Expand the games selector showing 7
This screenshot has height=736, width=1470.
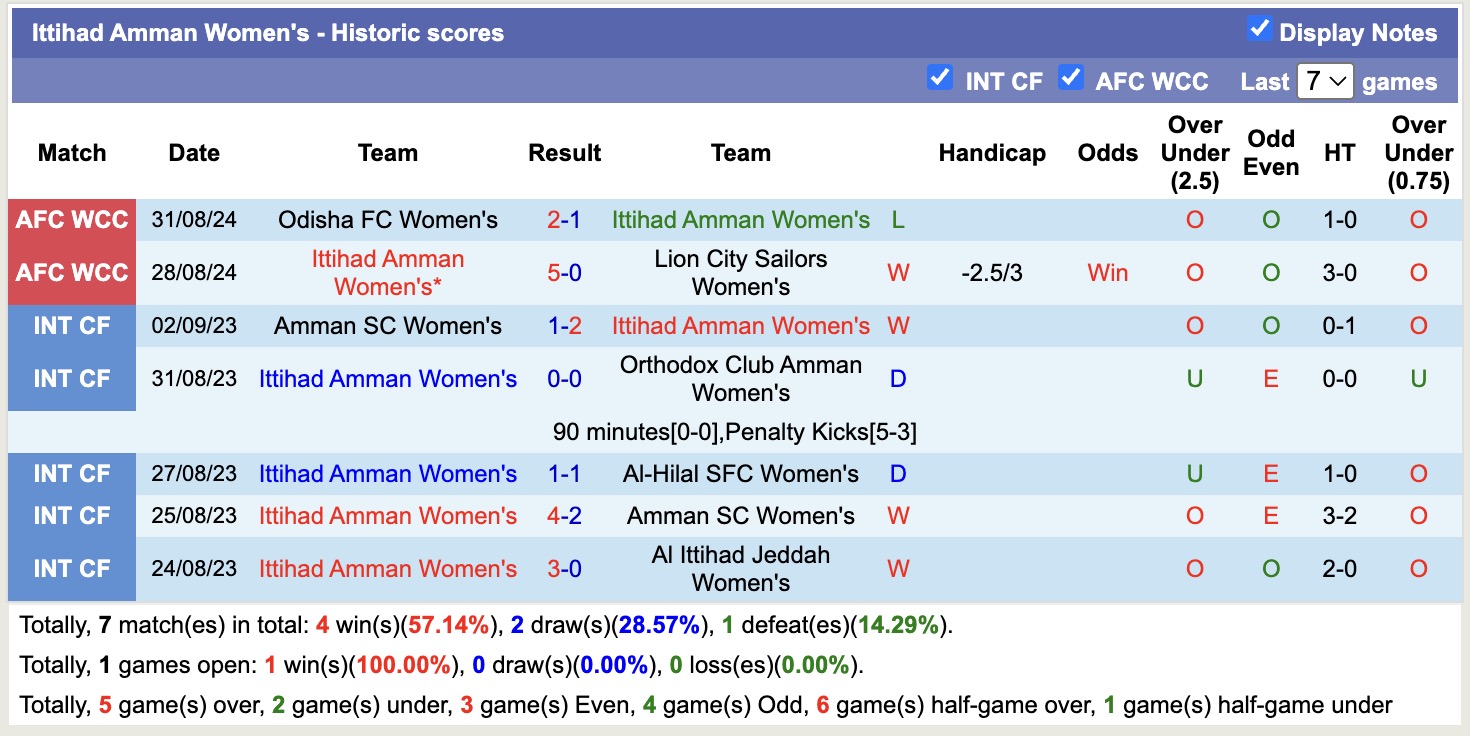pyautogui.click(x=1327, y=81)
